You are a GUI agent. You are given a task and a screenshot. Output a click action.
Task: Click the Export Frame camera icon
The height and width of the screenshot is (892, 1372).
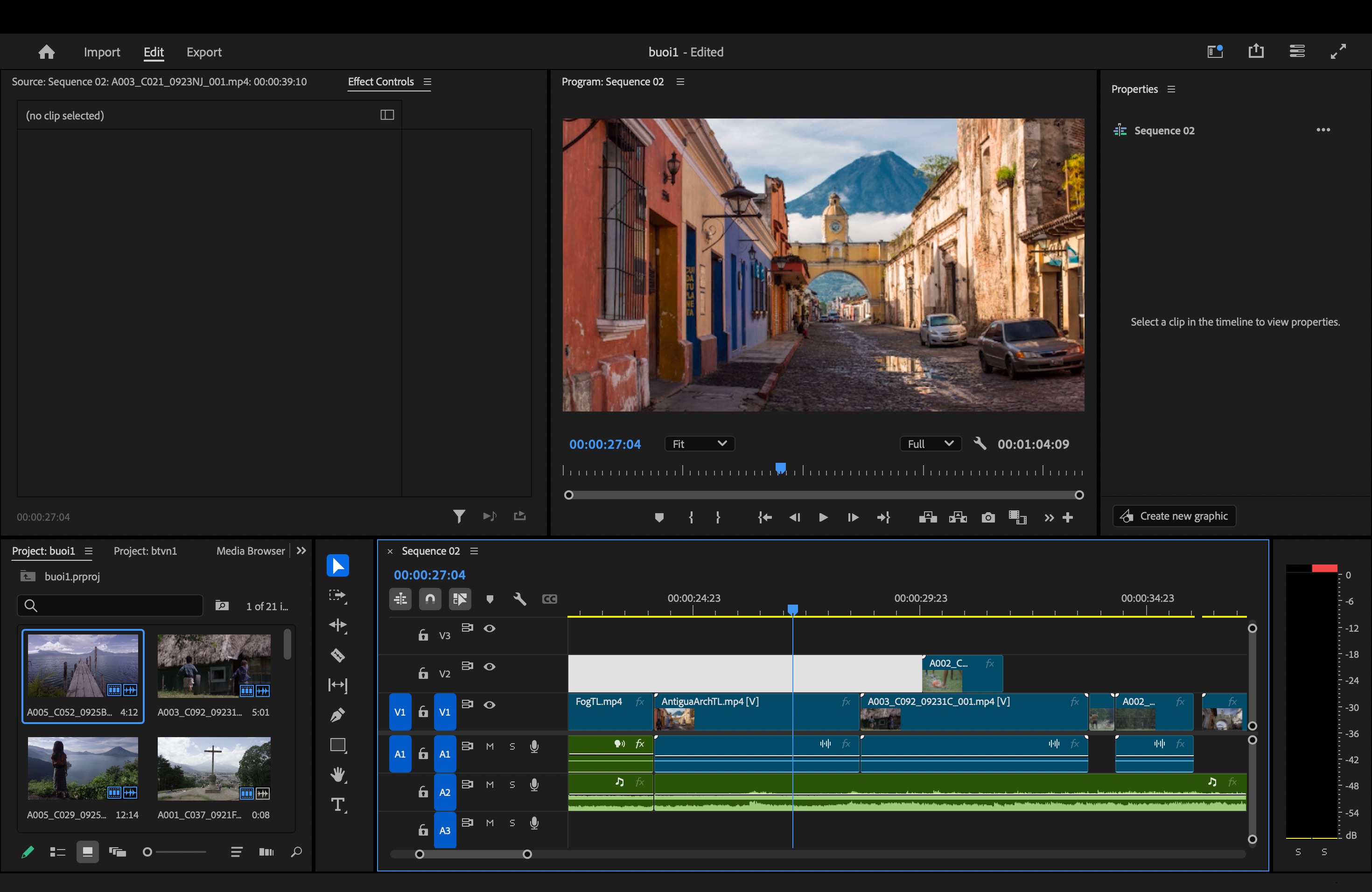coord(988,517)
